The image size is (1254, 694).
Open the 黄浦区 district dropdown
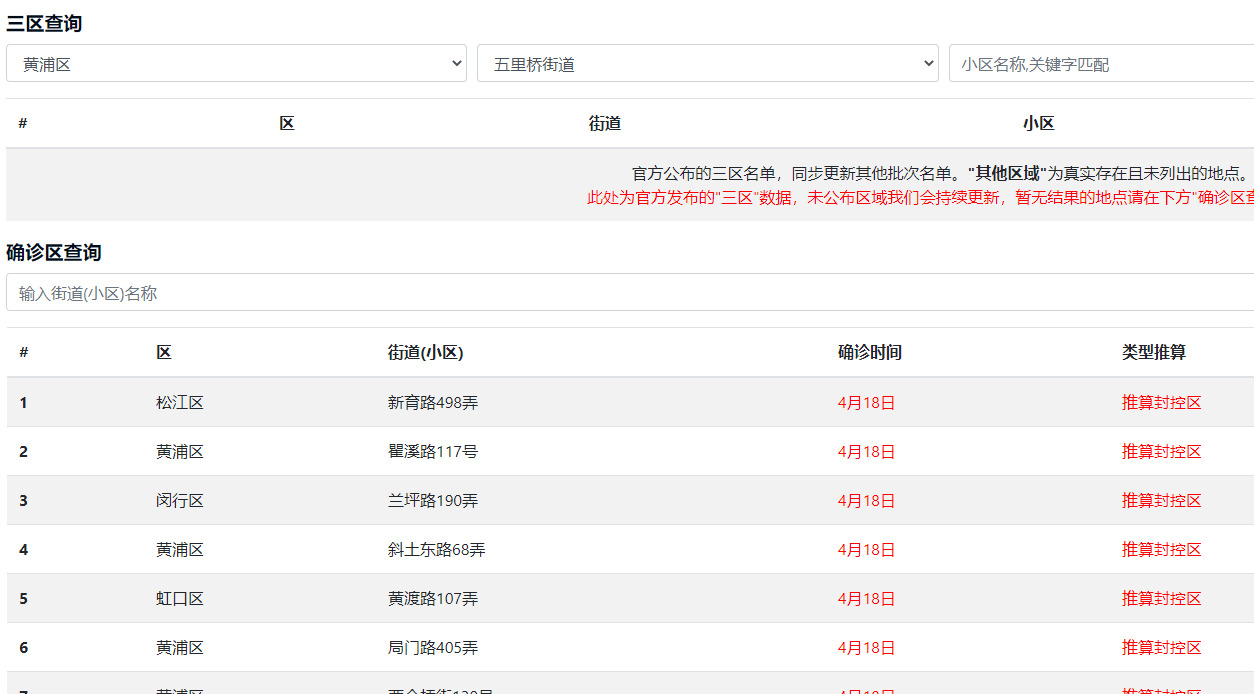click(x=236, y=62)
